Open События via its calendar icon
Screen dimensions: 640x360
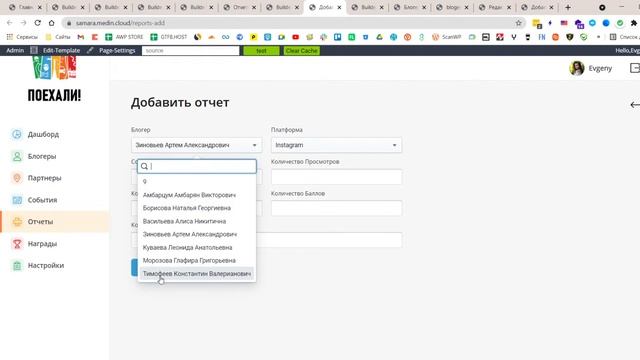17,200
